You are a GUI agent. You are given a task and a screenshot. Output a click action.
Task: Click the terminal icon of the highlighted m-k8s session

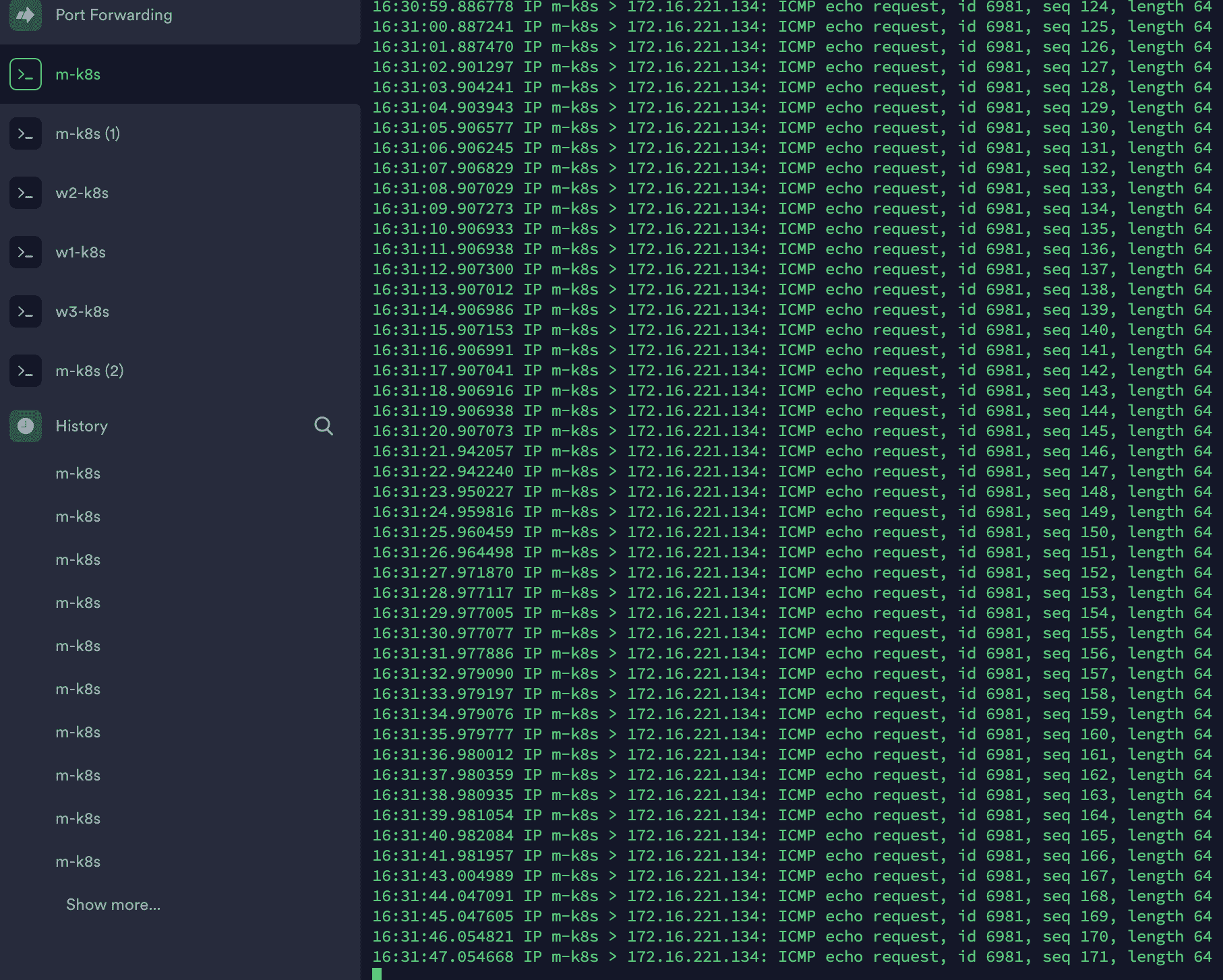click(26, 74)
